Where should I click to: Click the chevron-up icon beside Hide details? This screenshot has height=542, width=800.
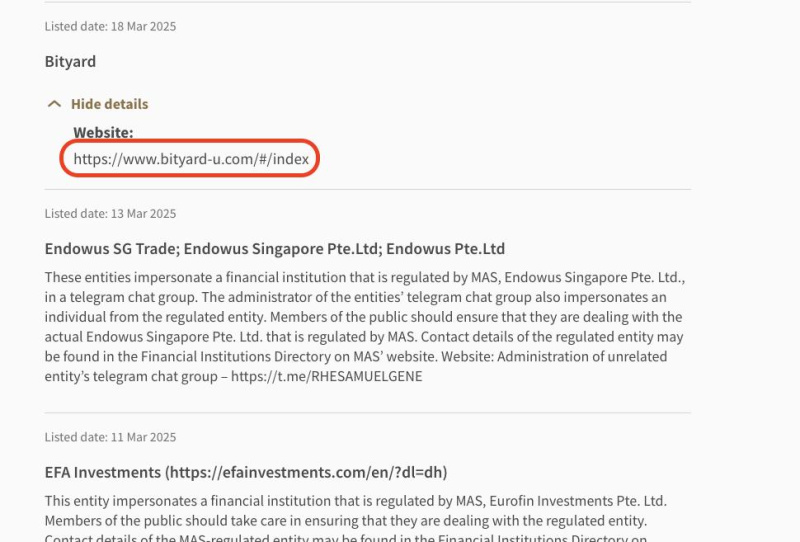pyautogui.click(x=54, y=104)
